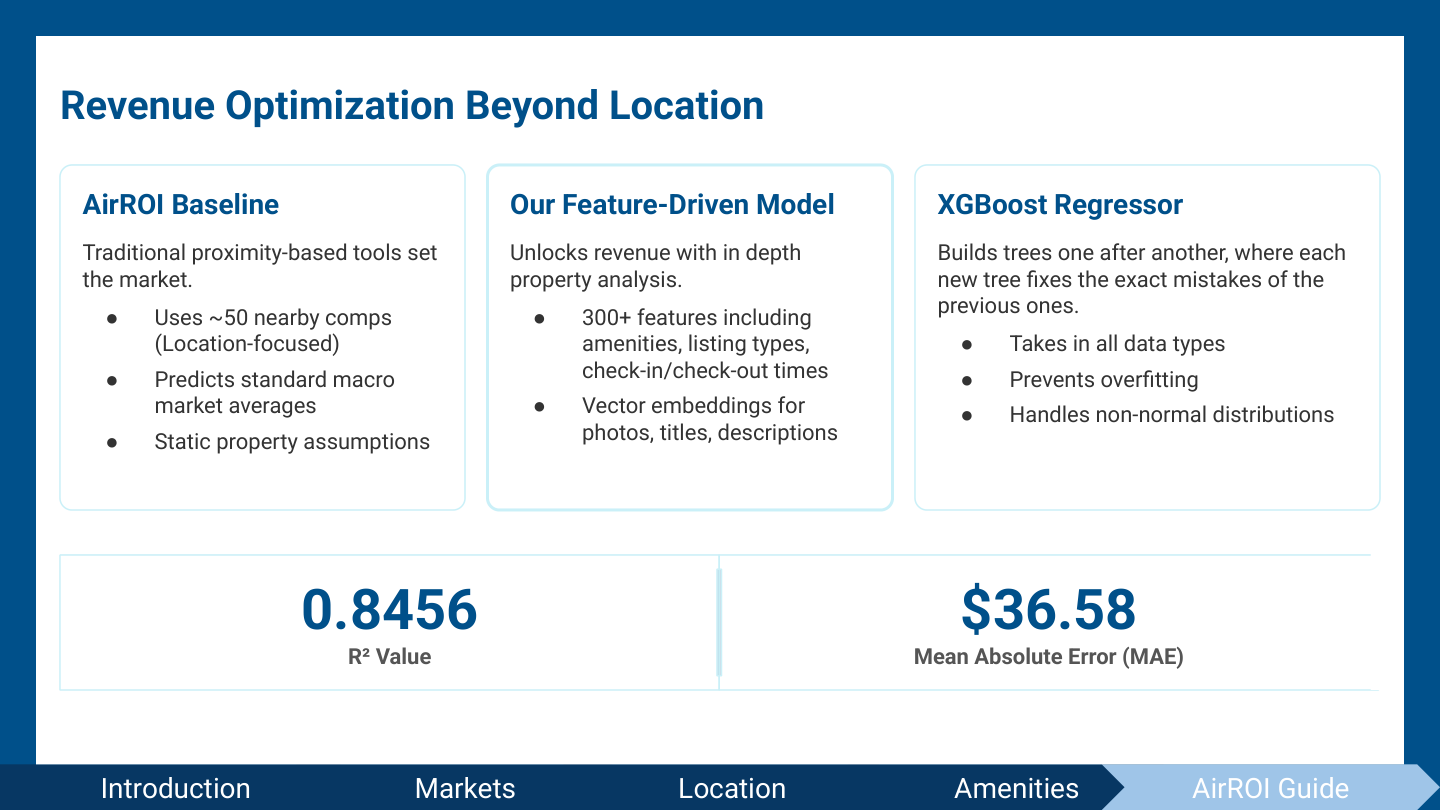Click bullet 'Prevents overfitting'
This screenshot has height=810, width=1440.
(x=1104, y=380)
